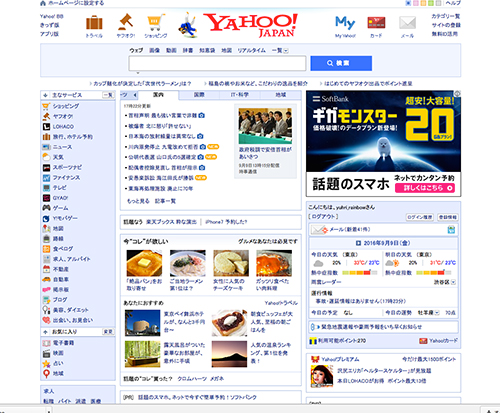Viewport: 500px width, 413px height.
Task: Select the blue page color theme
Action: click(x=408, y=3)
